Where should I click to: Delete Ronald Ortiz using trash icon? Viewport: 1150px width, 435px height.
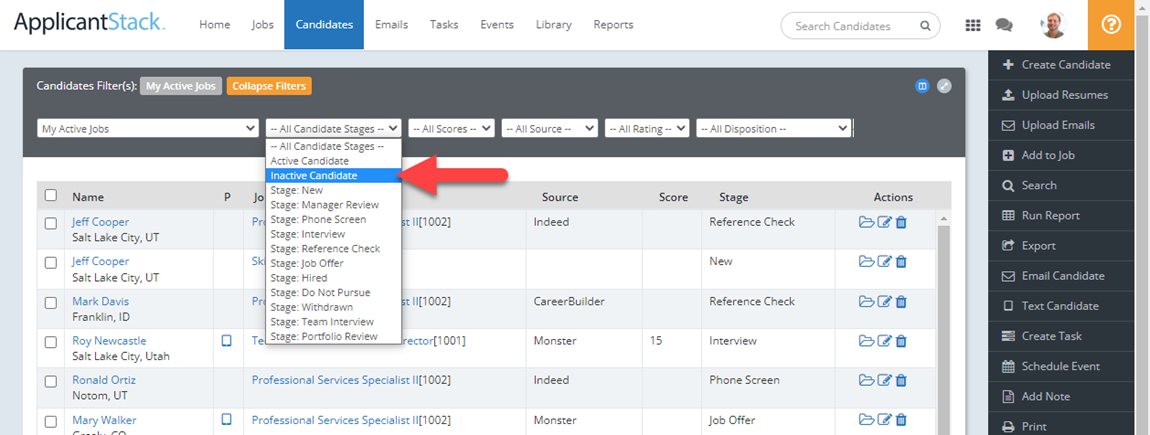pyautogui.click(x=901, y=380)
